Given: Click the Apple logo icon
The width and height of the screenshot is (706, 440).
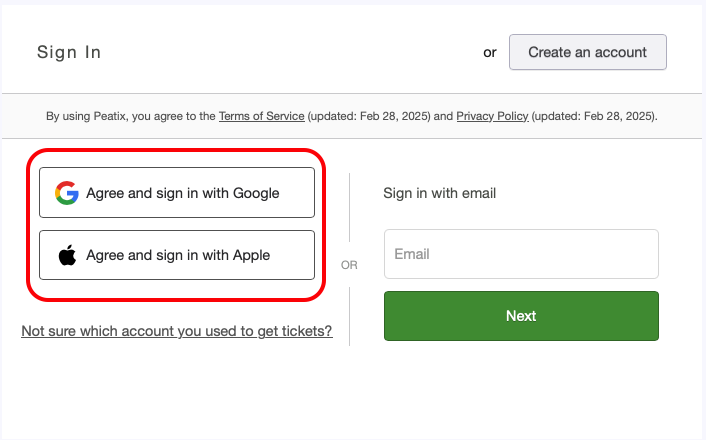Looking at the screenshot, I should 67,255.
